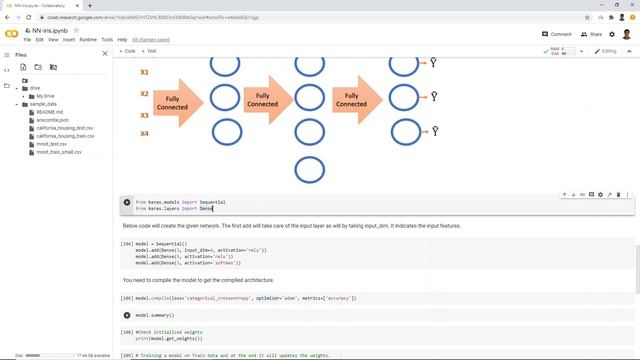Delete the selected cell
640x360 pixels.
[618, 195]
